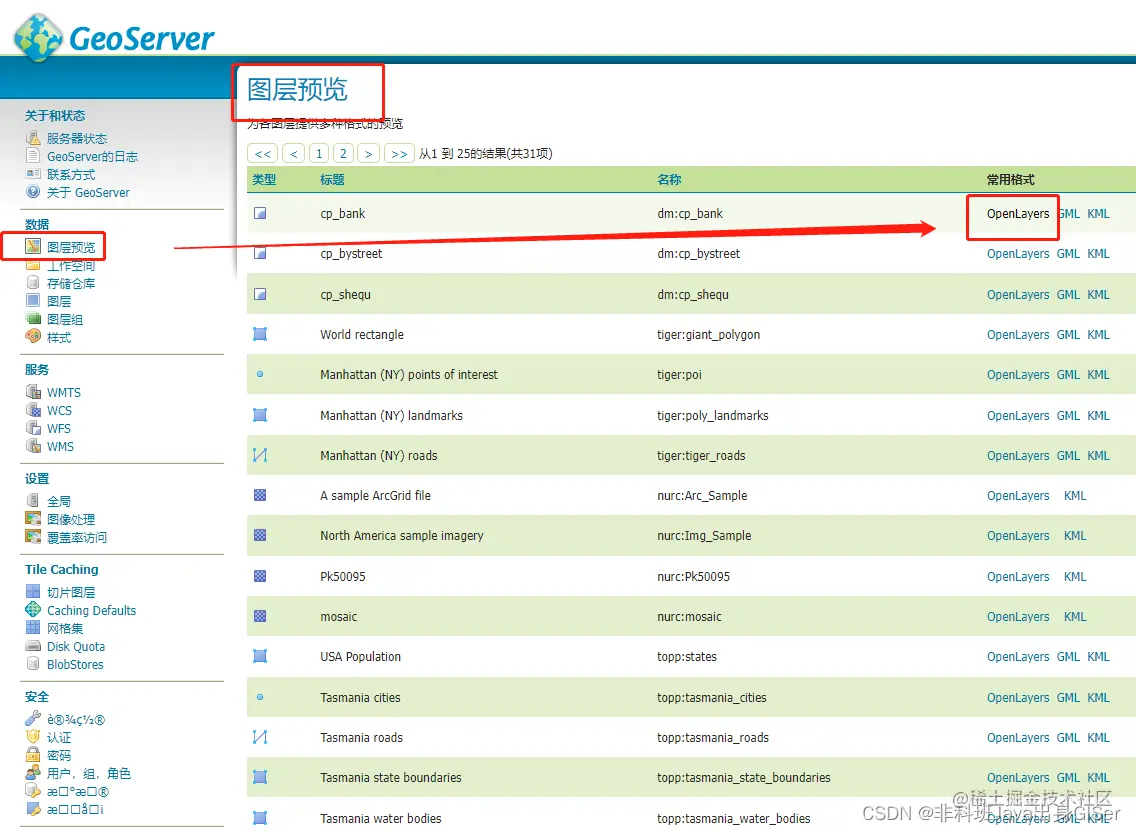Click the 网格集 grid icon
The image size is (1136, 832).
pyautogui.click(x=33, y=627)
